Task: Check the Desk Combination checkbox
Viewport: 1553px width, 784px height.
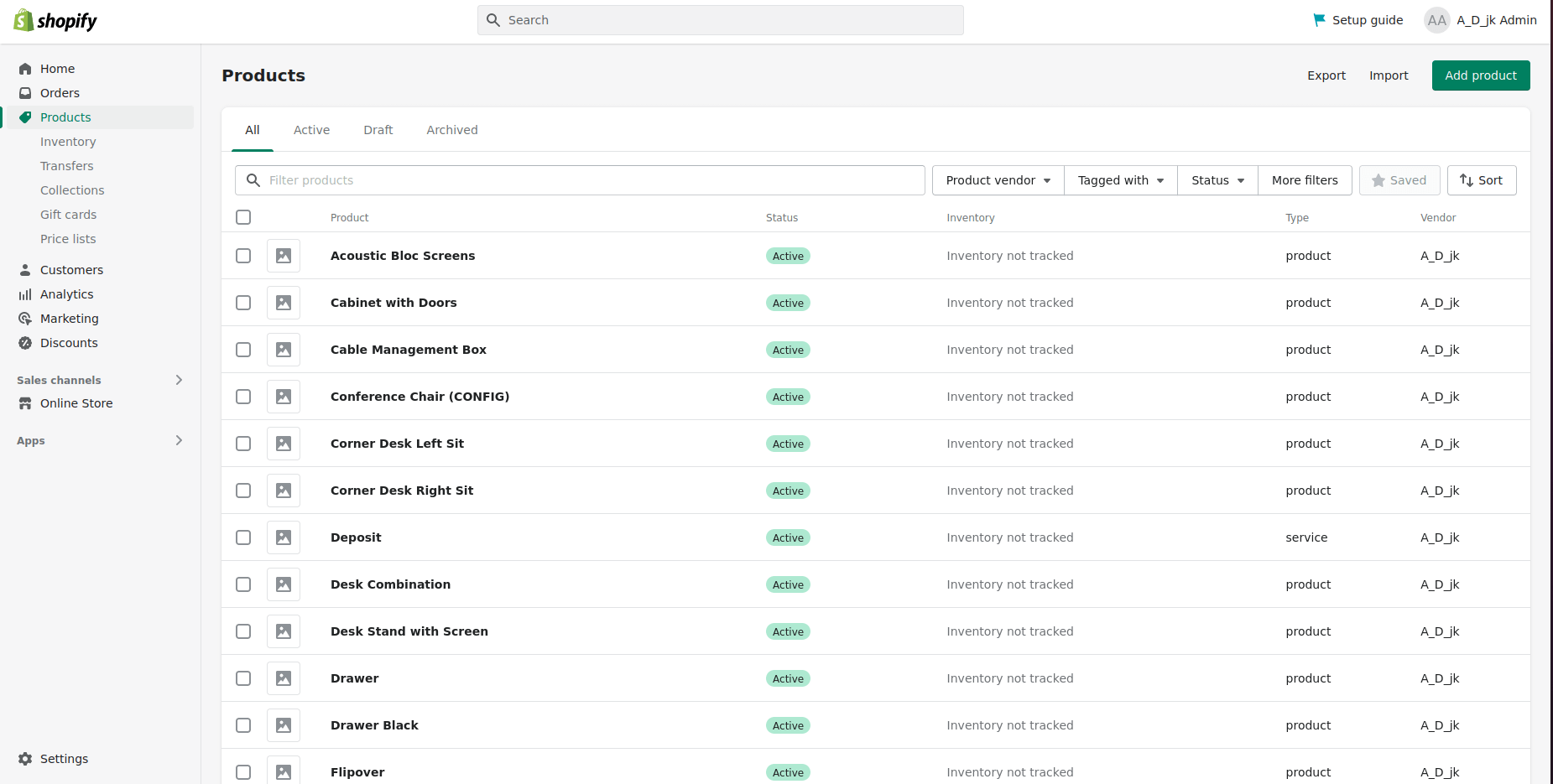Action: click(243, 584)
